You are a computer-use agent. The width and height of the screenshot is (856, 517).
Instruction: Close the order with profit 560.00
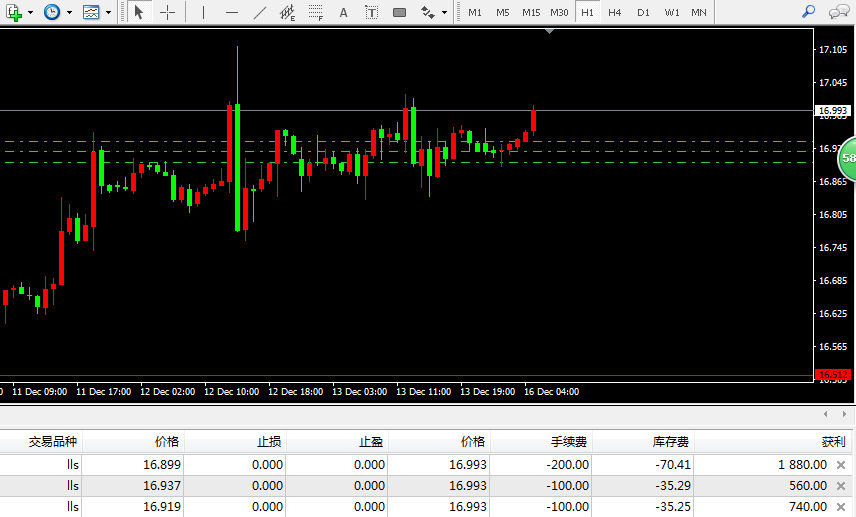[841, 486]
